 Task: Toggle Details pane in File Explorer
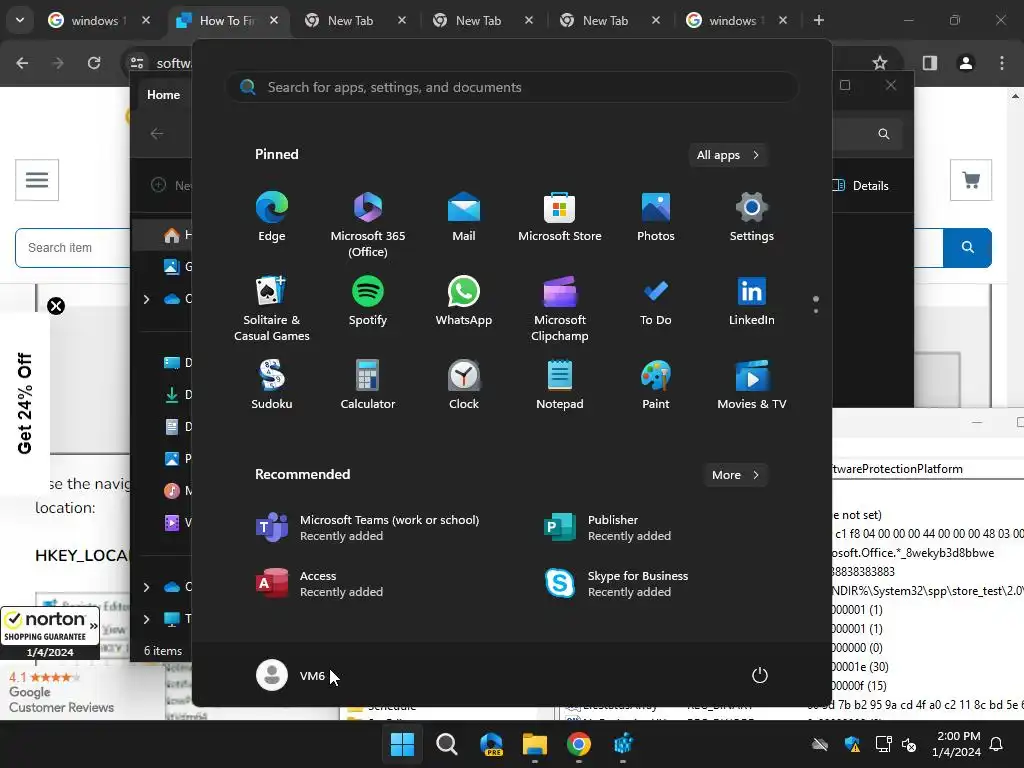coord(861,185)
